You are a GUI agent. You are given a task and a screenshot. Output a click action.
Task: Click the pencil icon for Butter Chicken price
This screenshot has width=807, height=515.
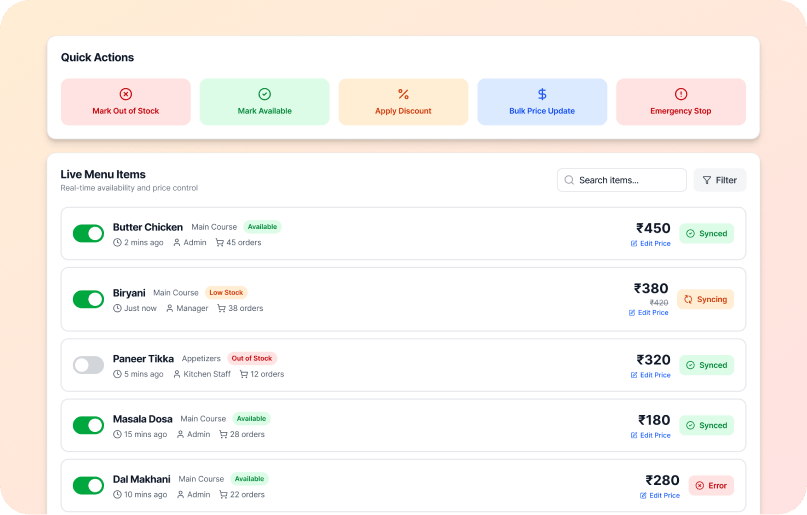click(634, 243)
